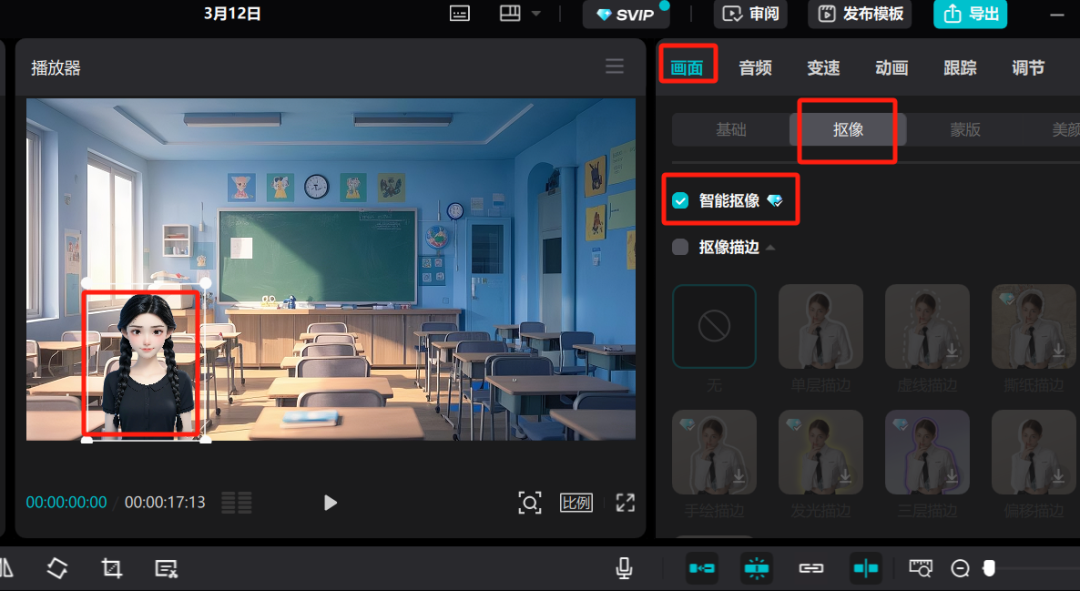Click the 导出 export button
1080x591 pixels.
click(969, 14)
